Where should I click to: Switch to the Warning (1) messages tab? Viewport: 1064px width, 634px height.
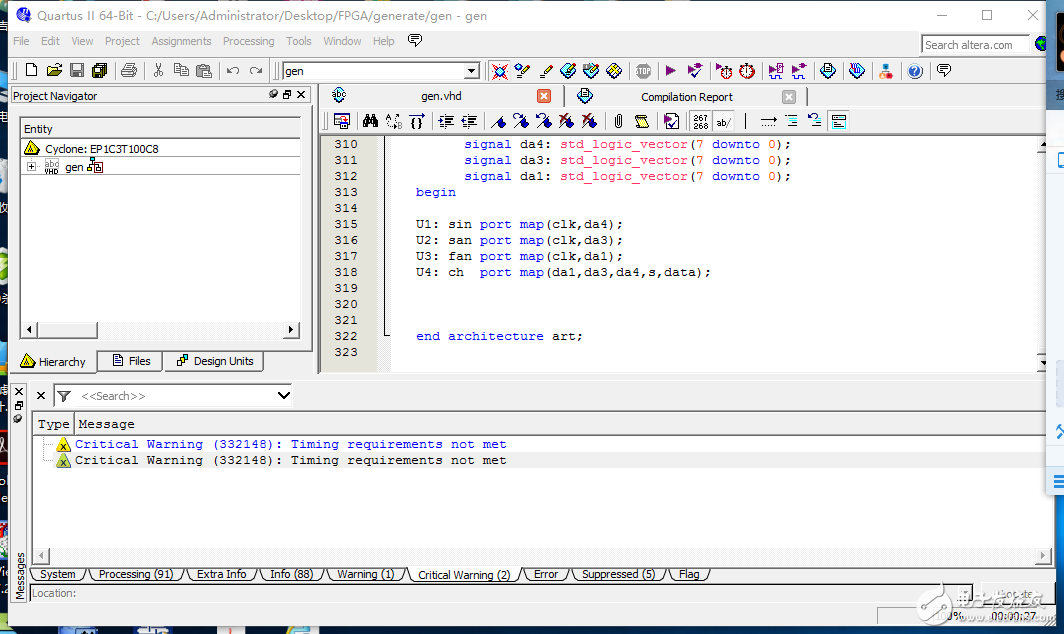coord(364,574)
